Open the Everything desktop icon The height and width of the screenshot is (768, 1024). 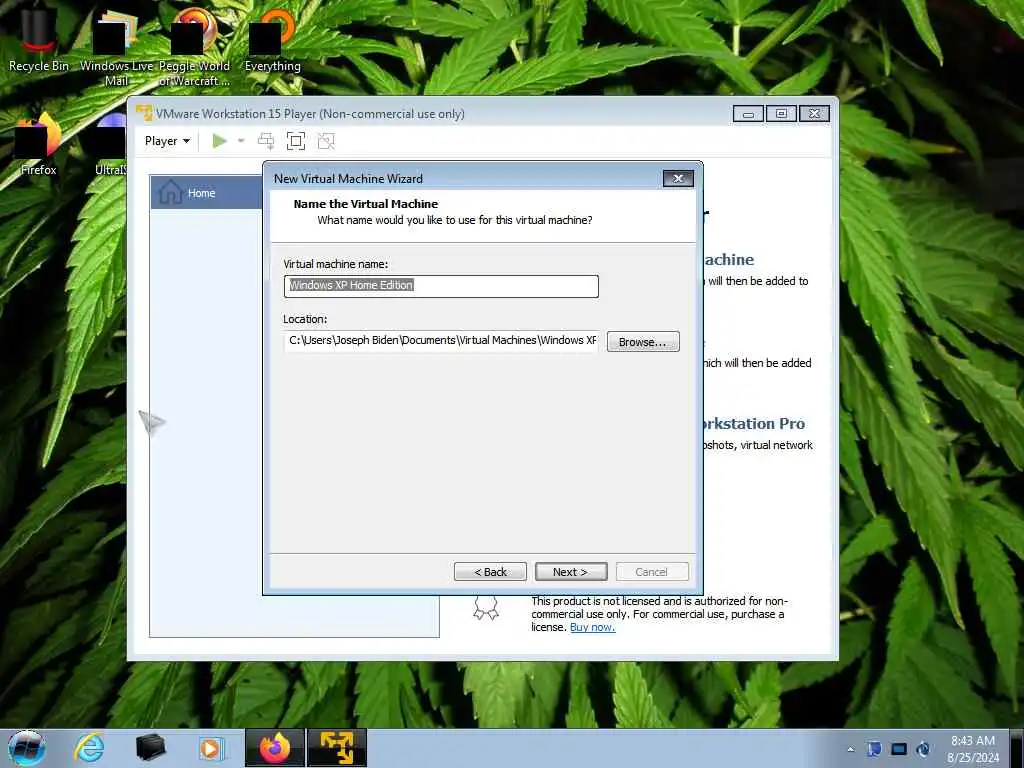272,39
